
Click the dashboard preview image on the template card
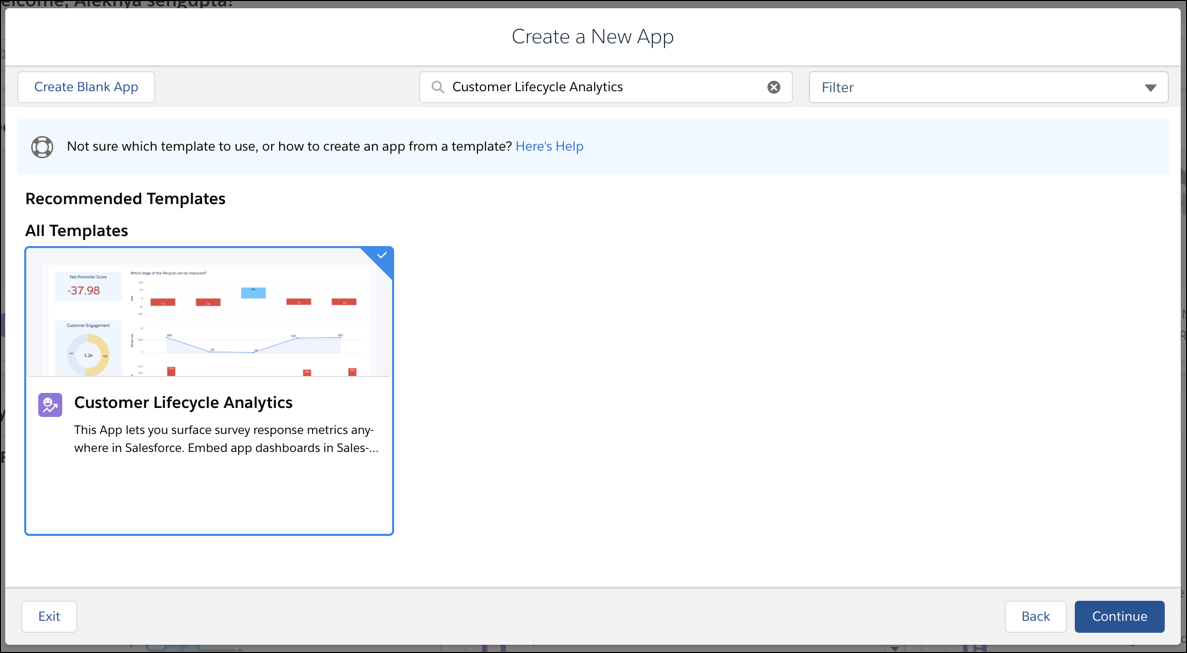(x=209, y=313)
